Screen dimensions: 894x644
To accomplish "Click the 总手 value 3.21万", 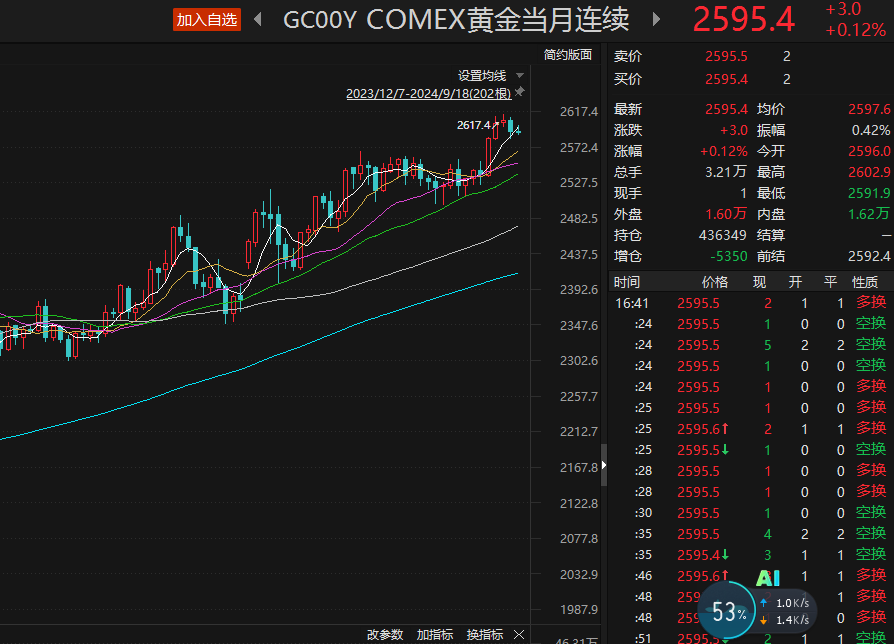I will tap(726, 172).
